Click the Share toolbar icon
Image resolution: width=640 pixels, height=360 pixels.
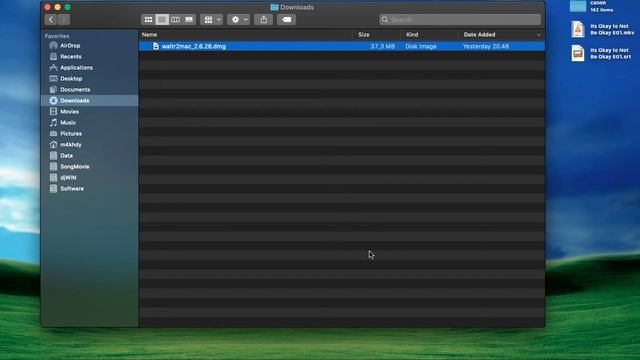click(264, 20)
